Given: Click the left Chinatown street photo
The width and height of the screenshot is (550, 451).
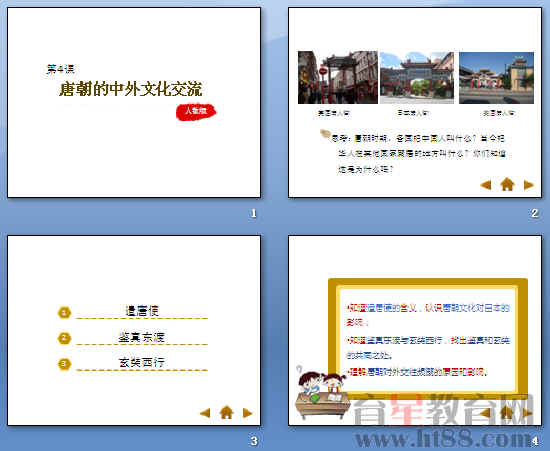Looking at the screenshot, I should point(338,77).
